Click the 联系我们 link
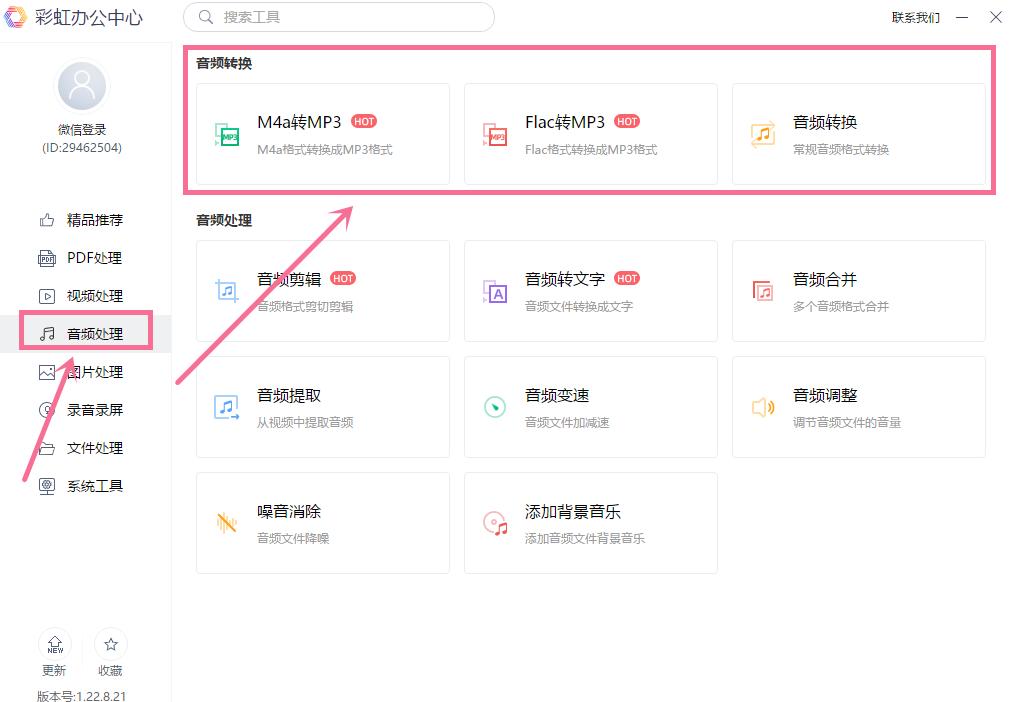 (915, 17)
